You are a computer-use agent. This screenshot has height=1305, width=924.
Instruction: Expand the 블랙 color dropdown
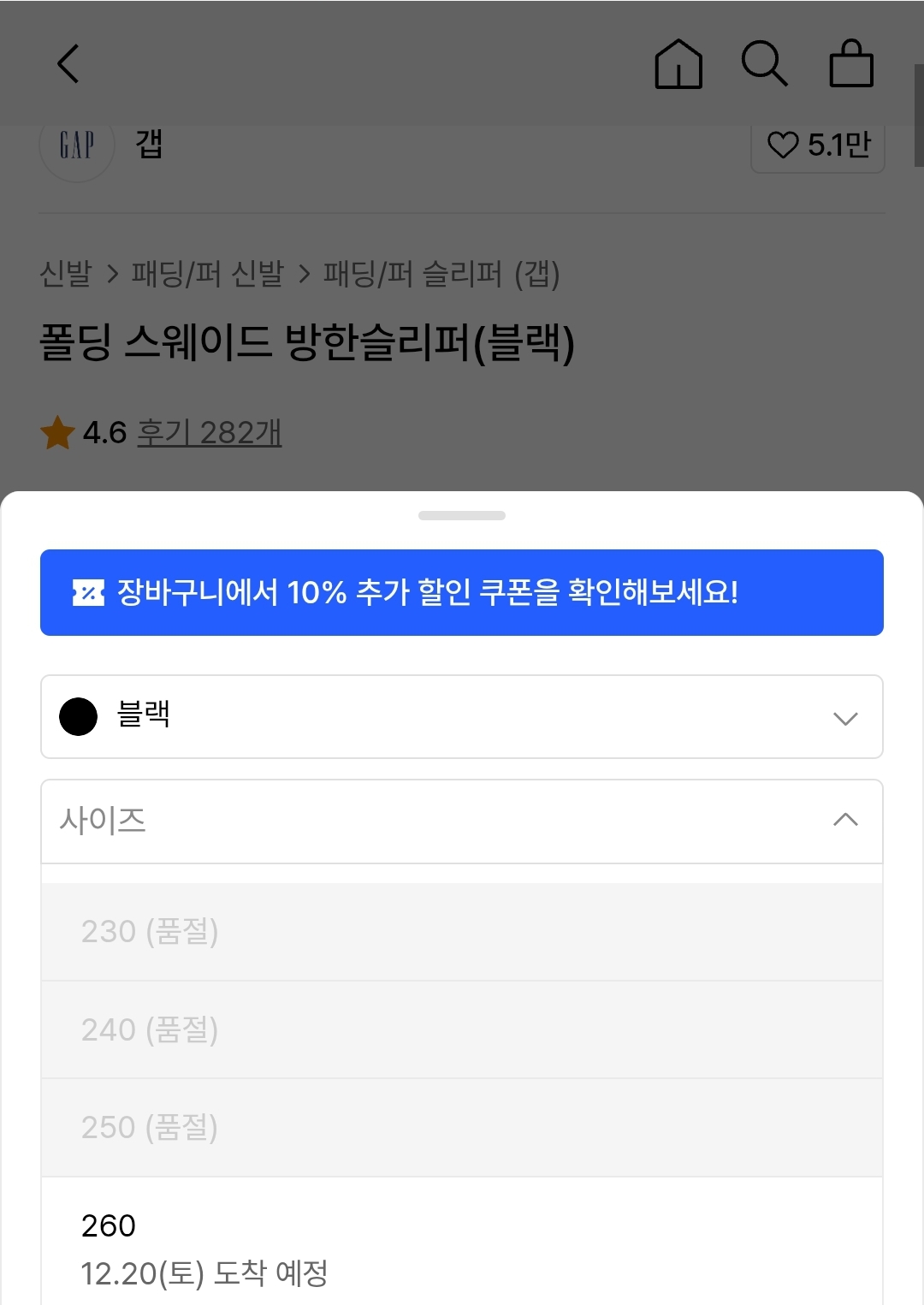tap(462, 717)
